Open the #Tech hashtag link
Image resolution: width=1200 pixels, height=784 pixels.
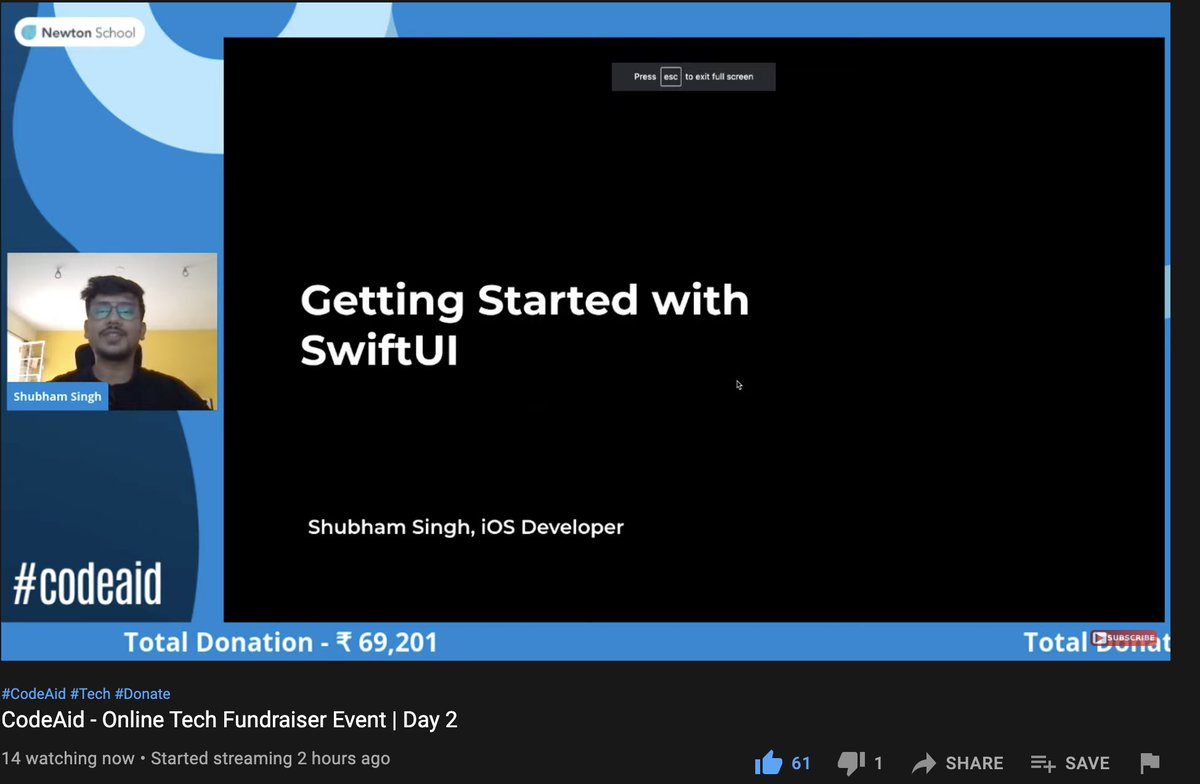pyautogui.click(x=90, y=694)
